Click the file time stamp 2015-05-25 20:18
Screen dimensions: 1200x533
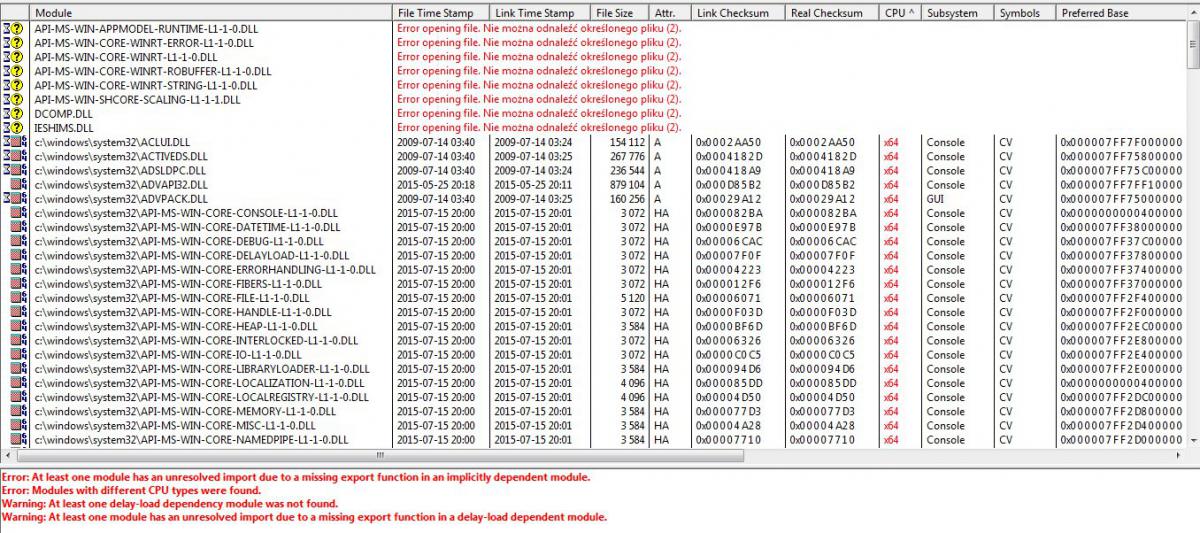tap(435, 184)
